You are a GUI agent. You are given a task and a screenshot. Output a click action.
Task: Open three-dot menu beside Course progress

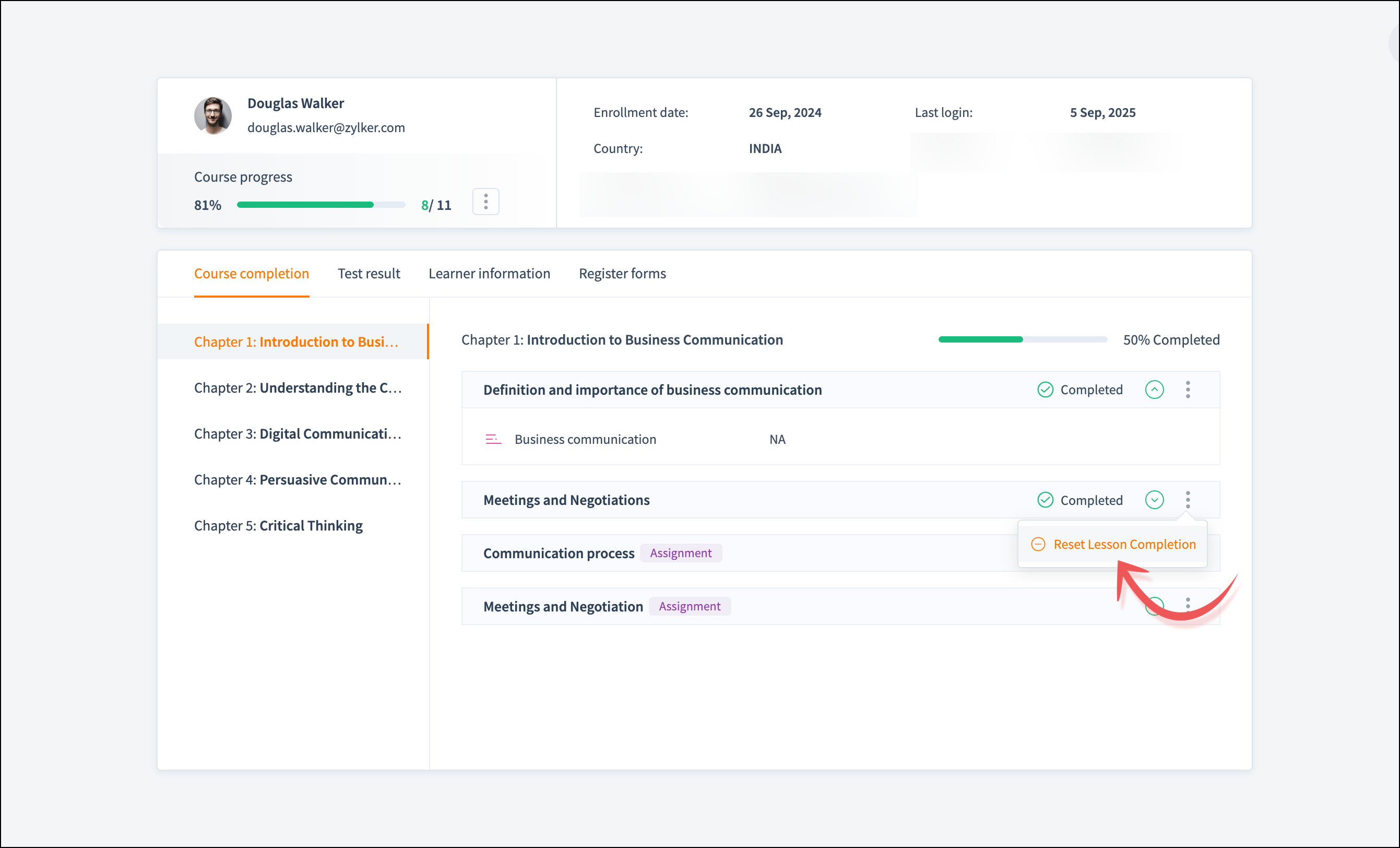[485, 202]
